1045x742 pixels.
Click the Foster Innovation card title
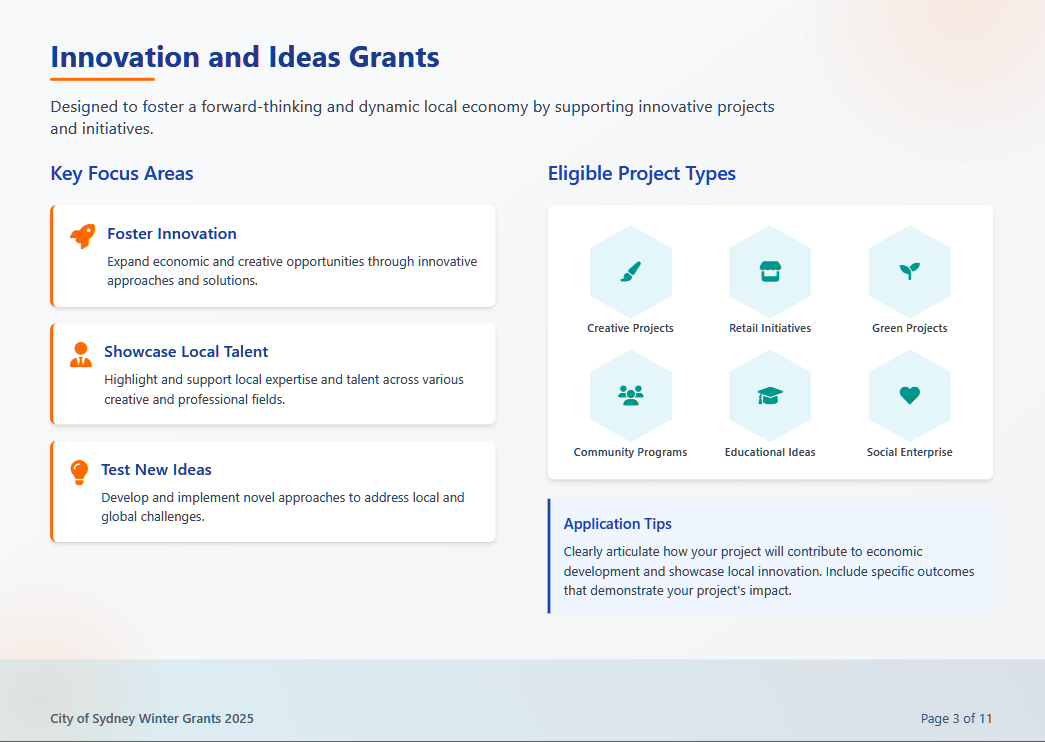(x=172, y=234)
